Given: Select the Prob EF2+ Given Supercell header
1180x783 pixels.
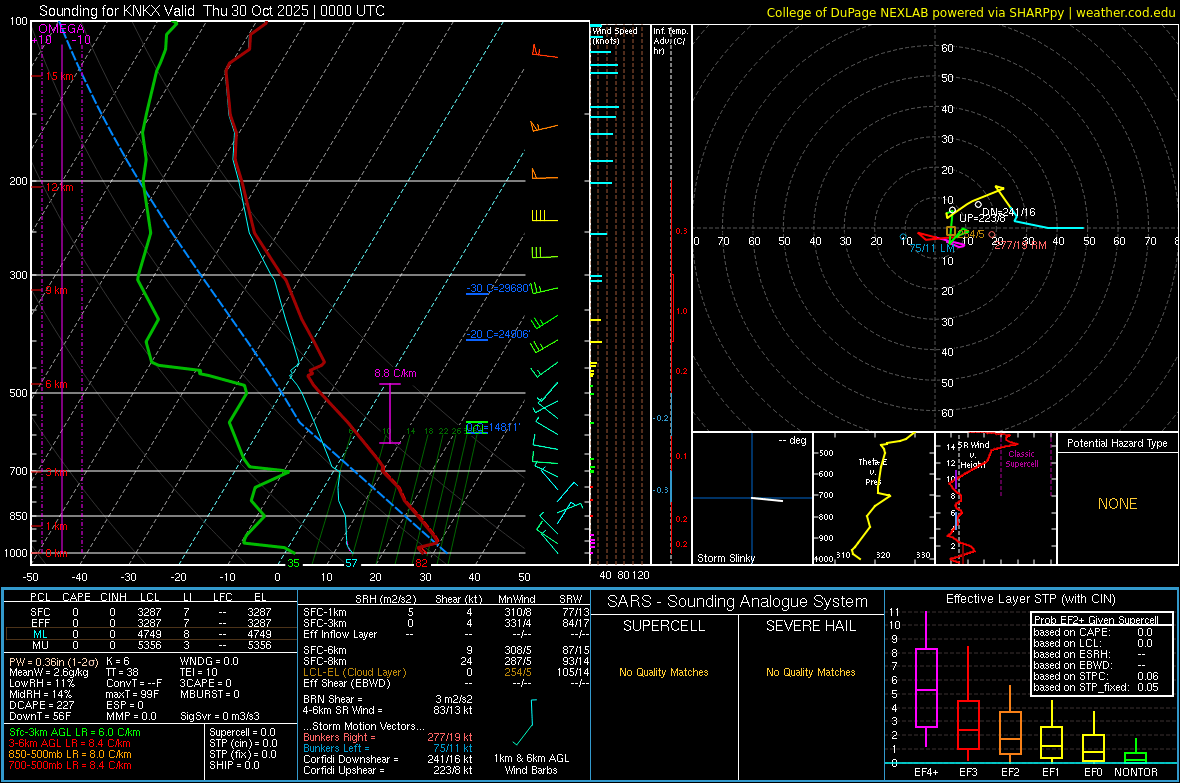Looking at the screenshot, I should [1096, 620].
